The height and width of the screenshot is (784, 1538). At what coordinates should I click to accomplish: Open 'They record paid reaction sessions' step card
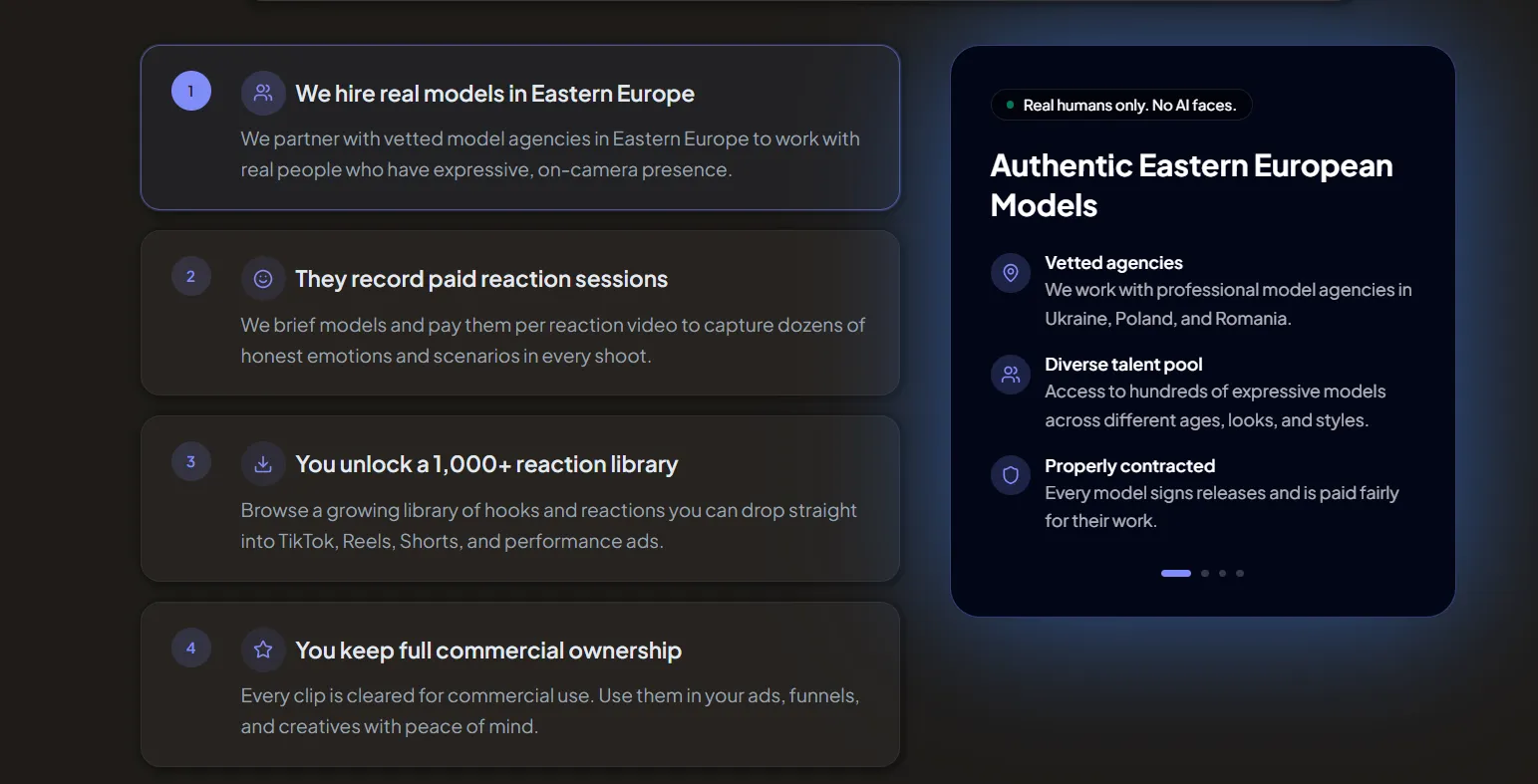click(519, 313)
